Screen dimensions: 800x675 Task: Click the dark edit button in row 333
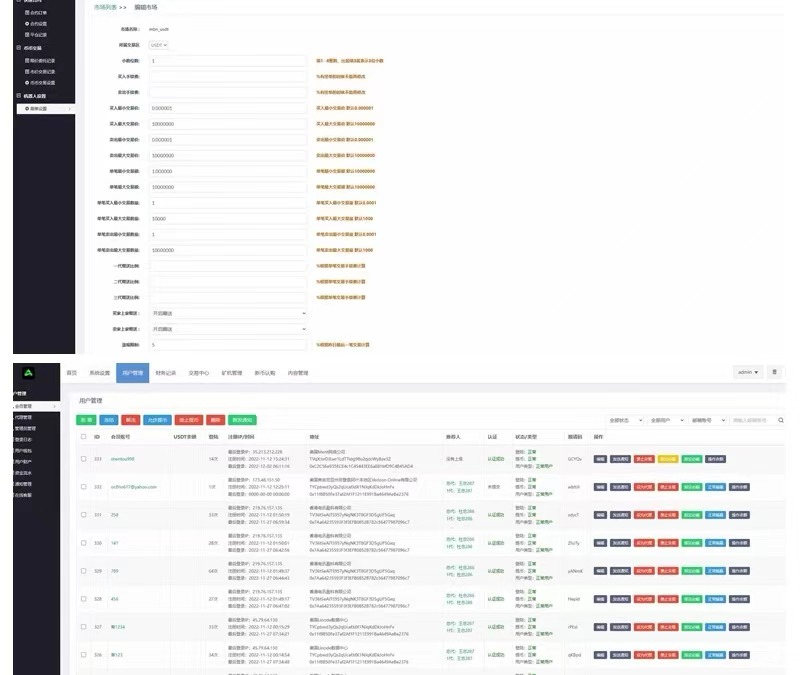point(600,459)
